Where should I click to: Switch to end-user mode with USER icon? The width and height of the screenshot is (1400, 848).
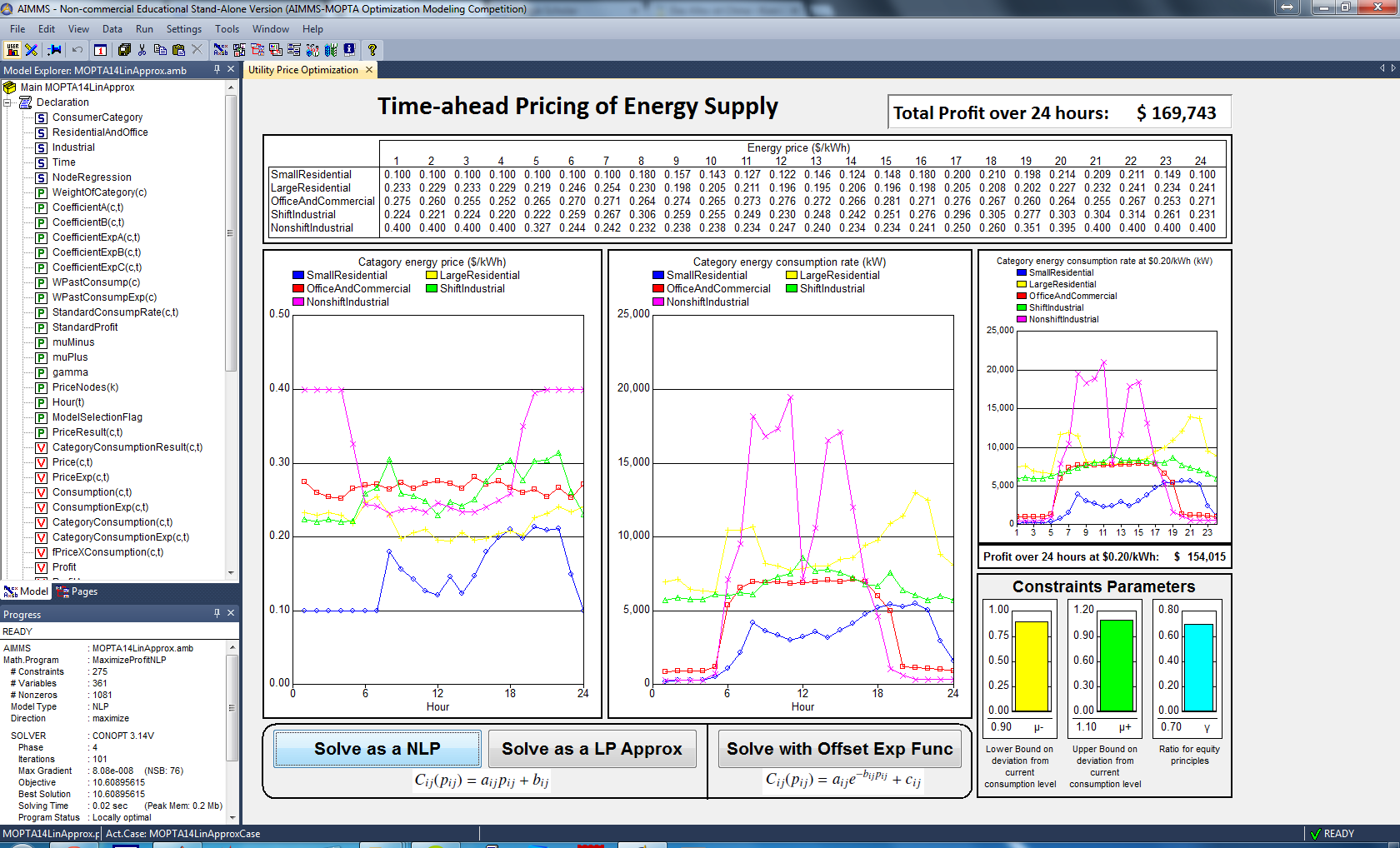point(12,50)
